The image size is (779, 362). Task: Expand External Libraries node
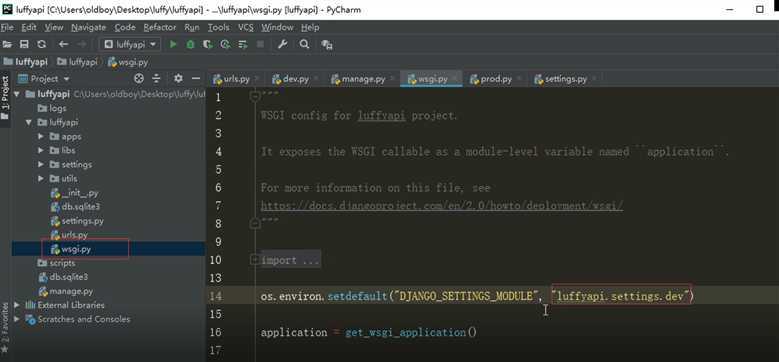17,305
